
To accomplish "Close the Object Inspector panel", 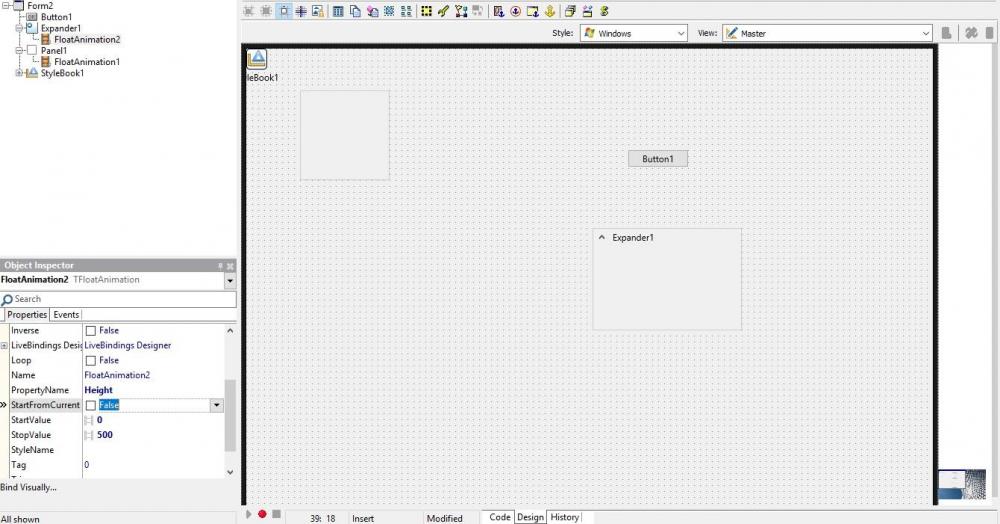I will pos(230,266).
